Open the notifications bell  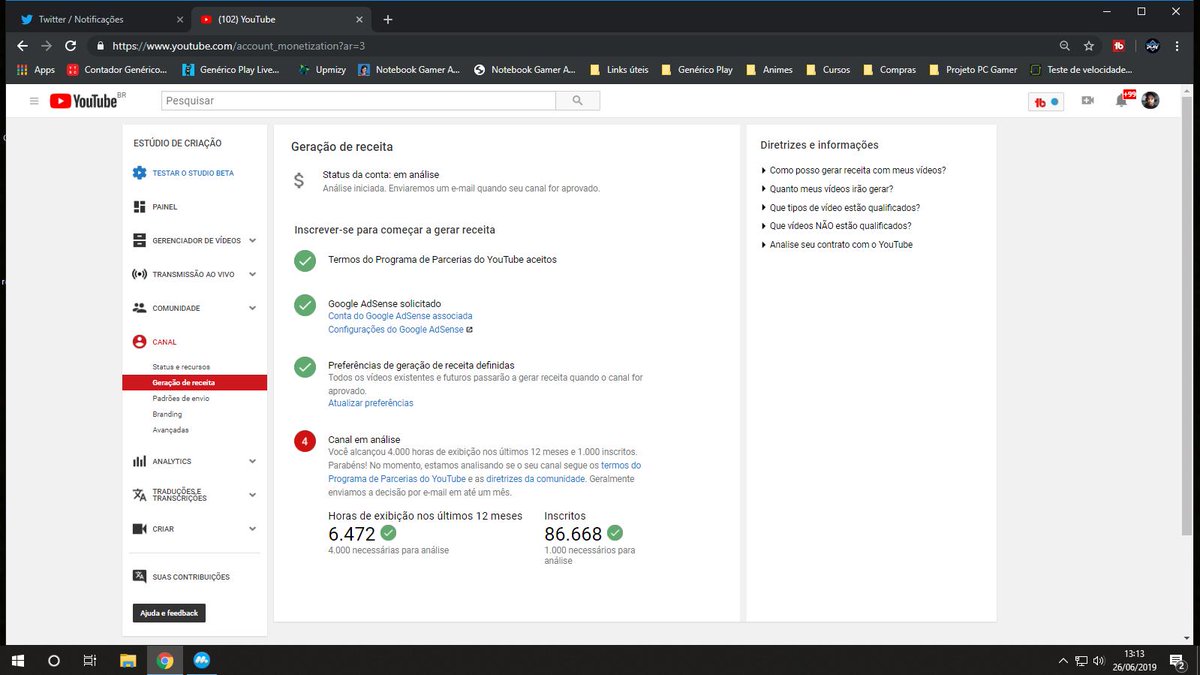pos(1122,101)
